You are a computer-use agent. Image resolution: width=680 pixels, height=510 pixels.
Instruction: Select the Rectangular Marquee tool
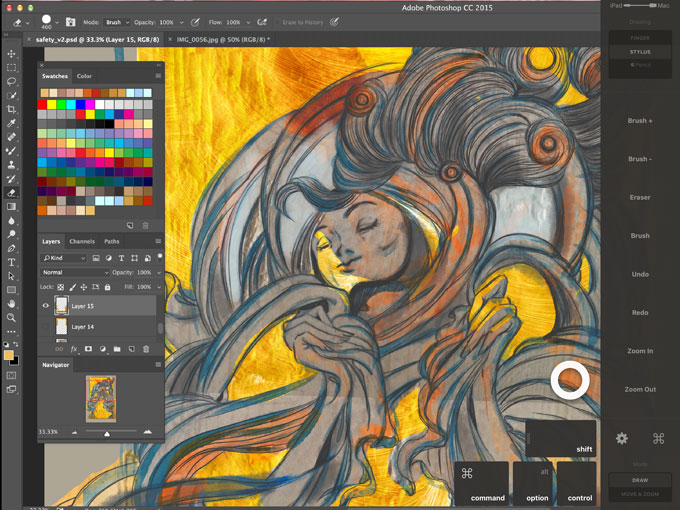[12, 68]
